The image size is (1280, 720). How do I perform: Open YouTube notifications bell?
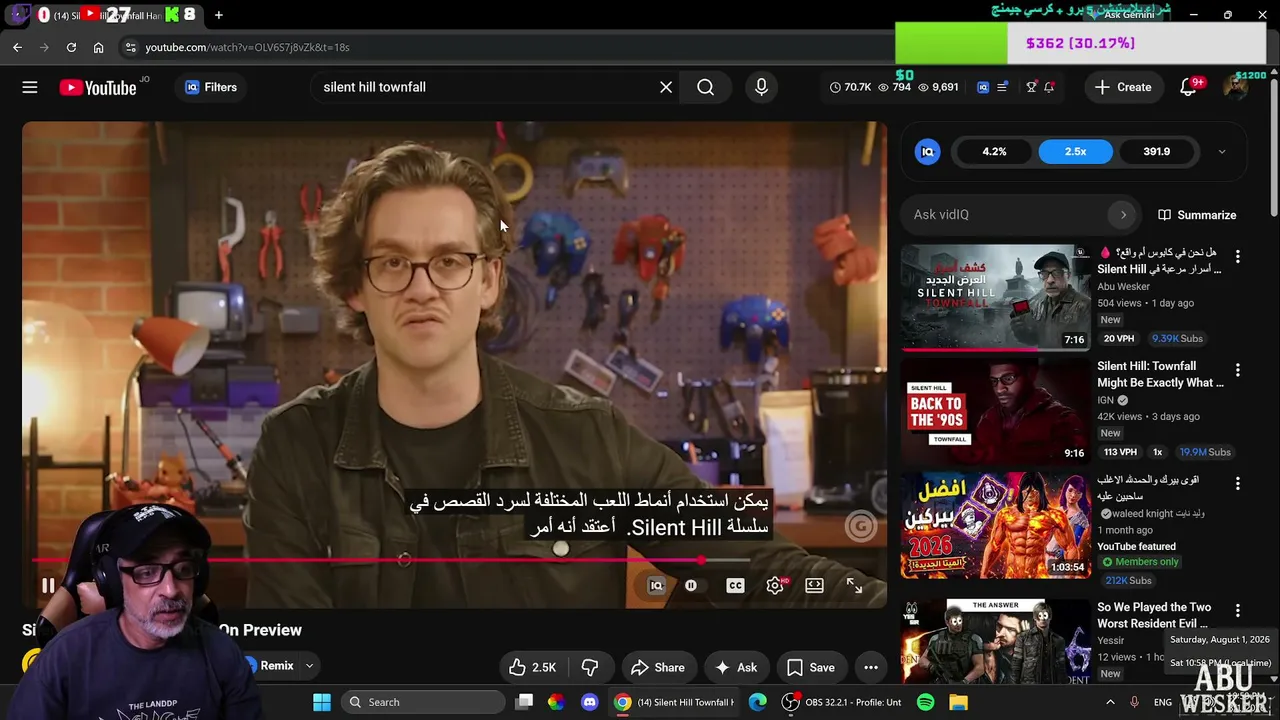1188,87
